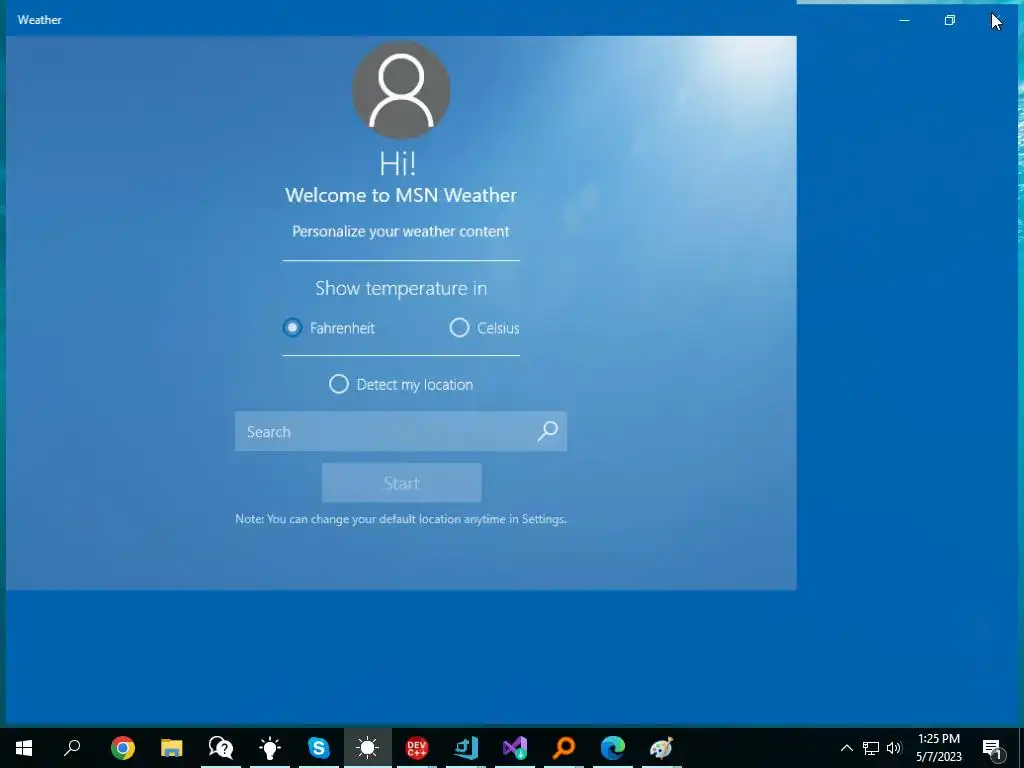The width and height of the screenshot is (1024, 768).
Task: Choose the Celsius radio button
Action: 459,327
